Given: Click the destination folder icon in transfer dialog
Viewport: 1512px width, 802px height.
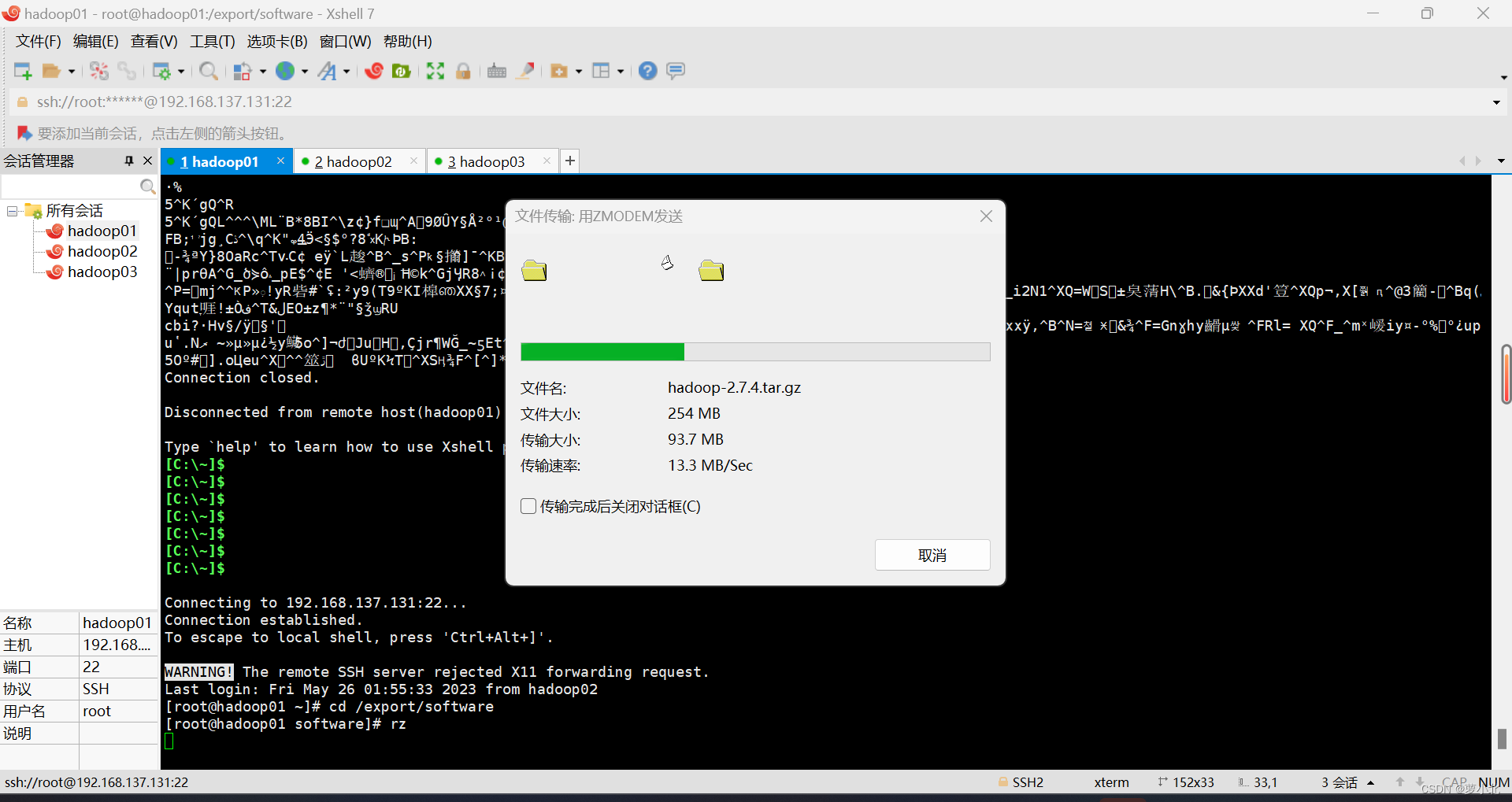Looking at the screenshot, I should [x=711, y=270].
